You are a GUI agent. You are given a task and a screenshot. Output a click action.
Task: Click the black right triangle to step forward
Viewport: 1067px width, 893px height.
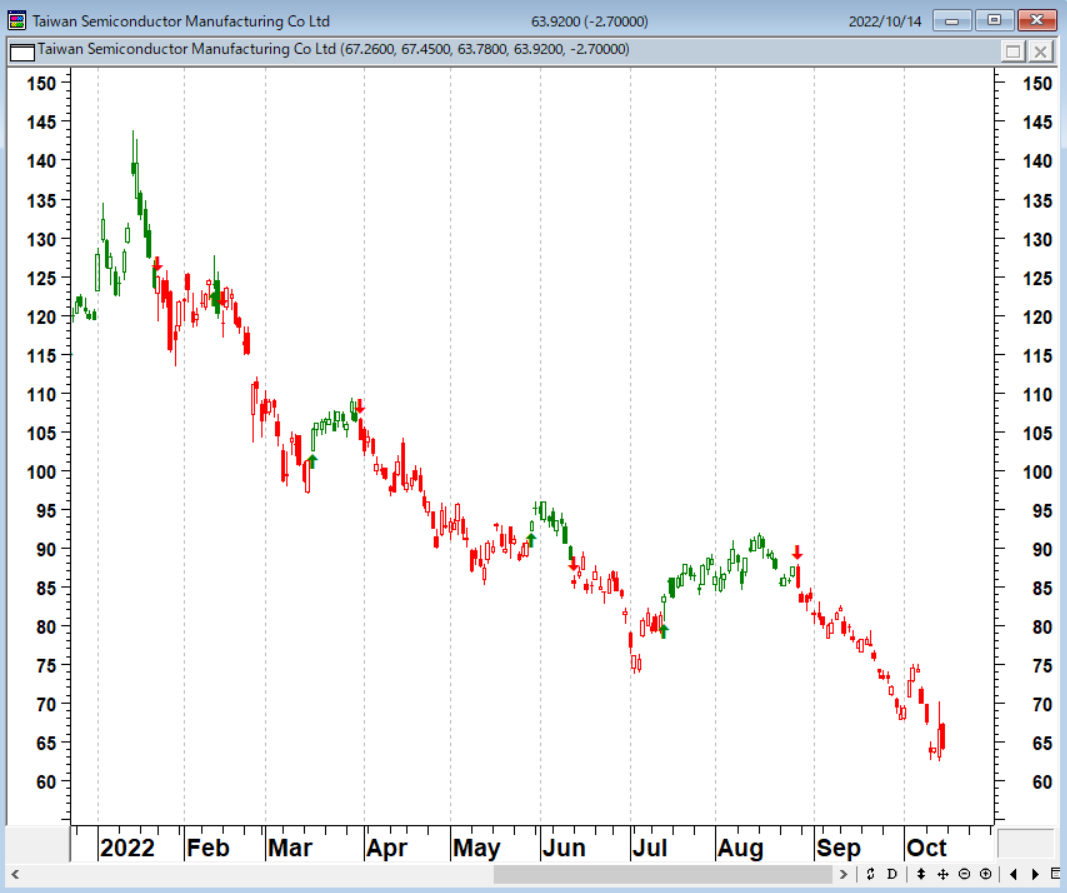pos(1036,874)
